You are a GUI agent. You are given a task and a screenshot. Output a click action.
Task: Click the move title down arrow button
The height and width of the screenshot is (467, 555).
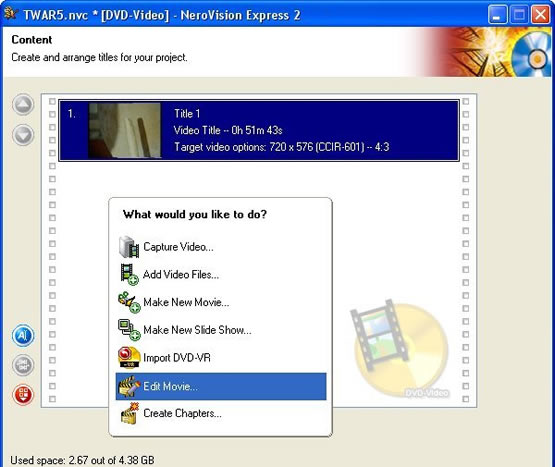[x=23, y=135]
